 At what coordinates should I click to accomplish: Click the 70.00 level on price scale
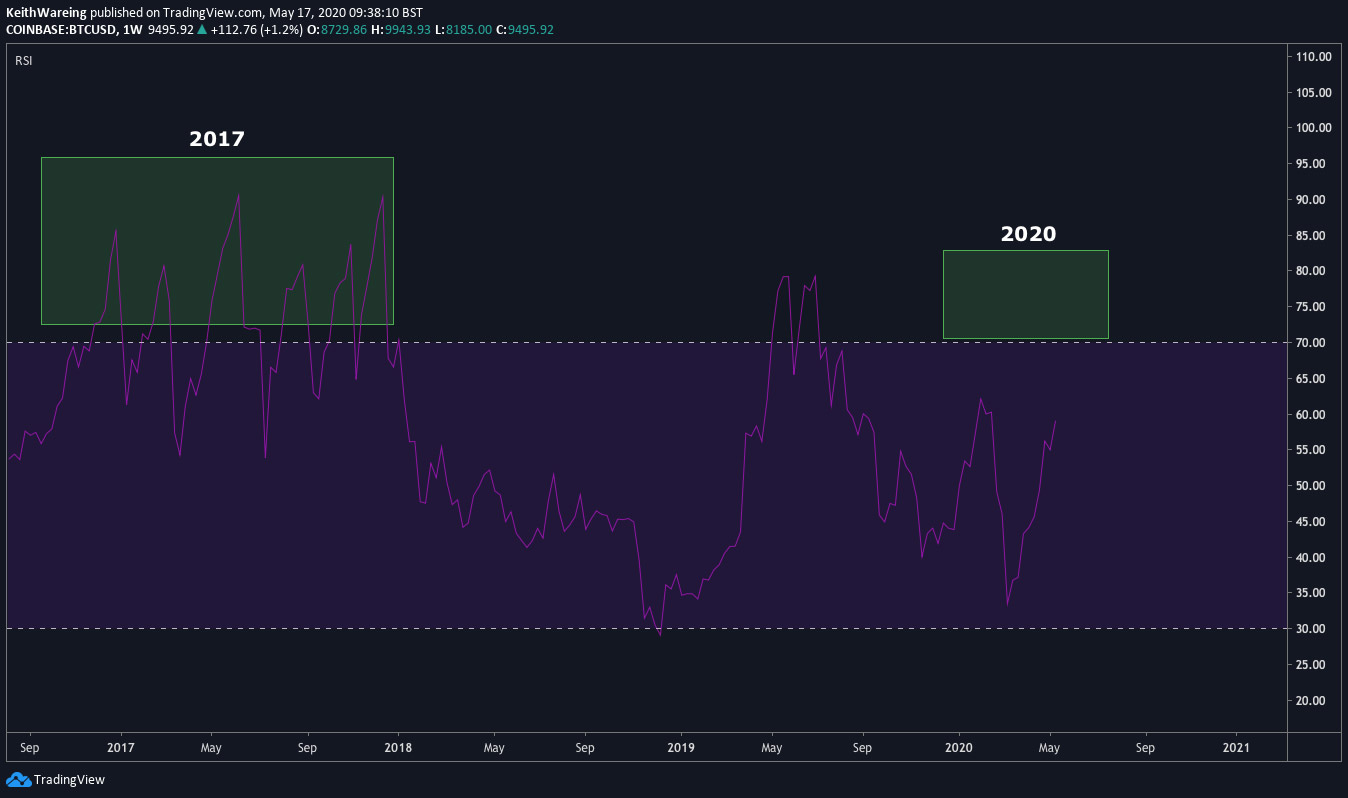1313,343
